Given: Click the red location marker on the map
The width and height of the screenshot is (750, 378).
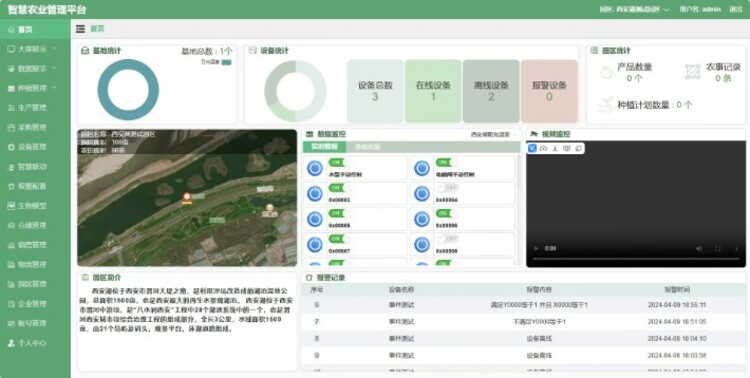Looking at the screenshot, I should tap(187, 198).
